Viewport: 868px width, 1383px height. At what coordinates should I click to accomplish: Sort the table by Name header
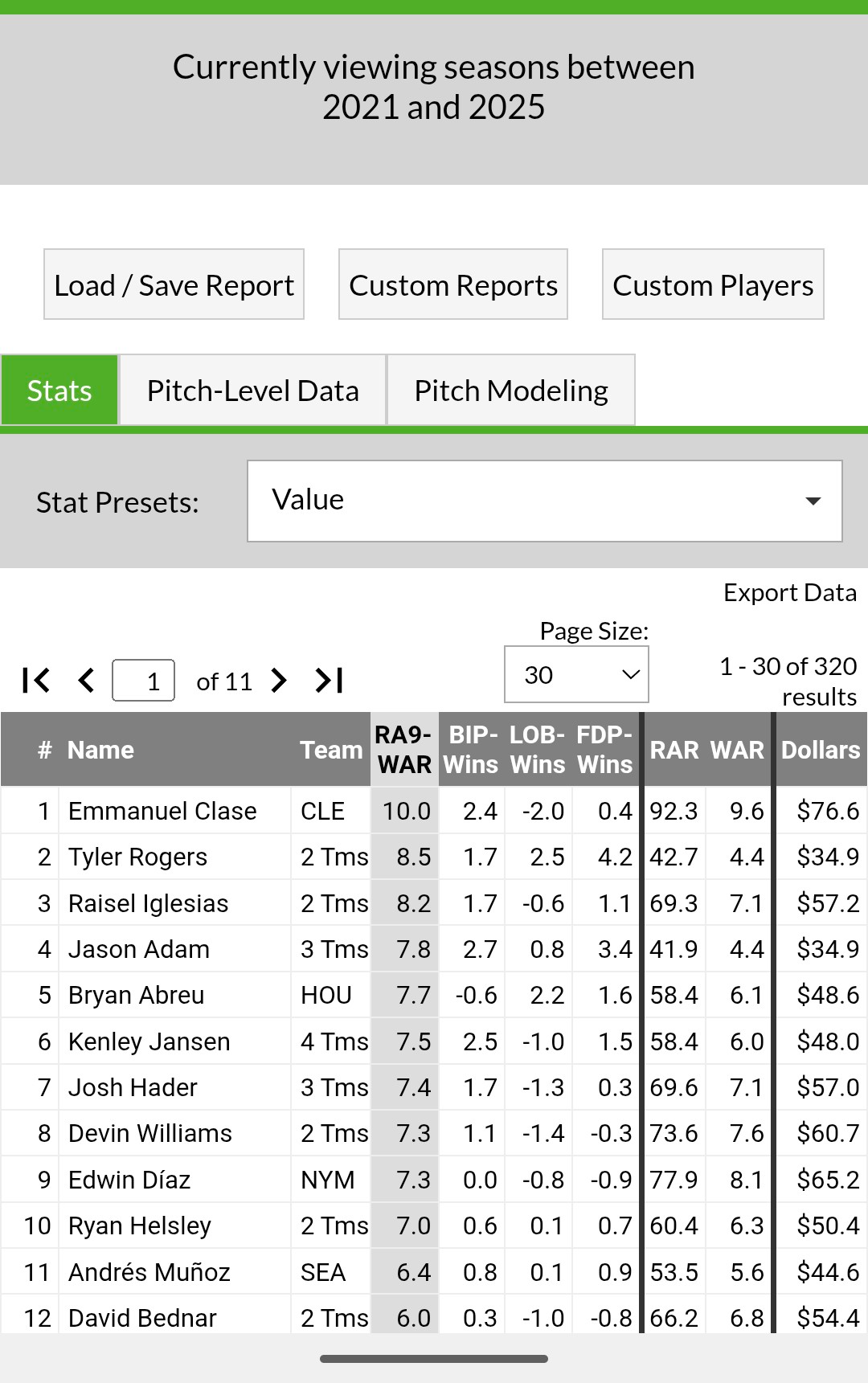pyautogui.click(x=100, y=750)
